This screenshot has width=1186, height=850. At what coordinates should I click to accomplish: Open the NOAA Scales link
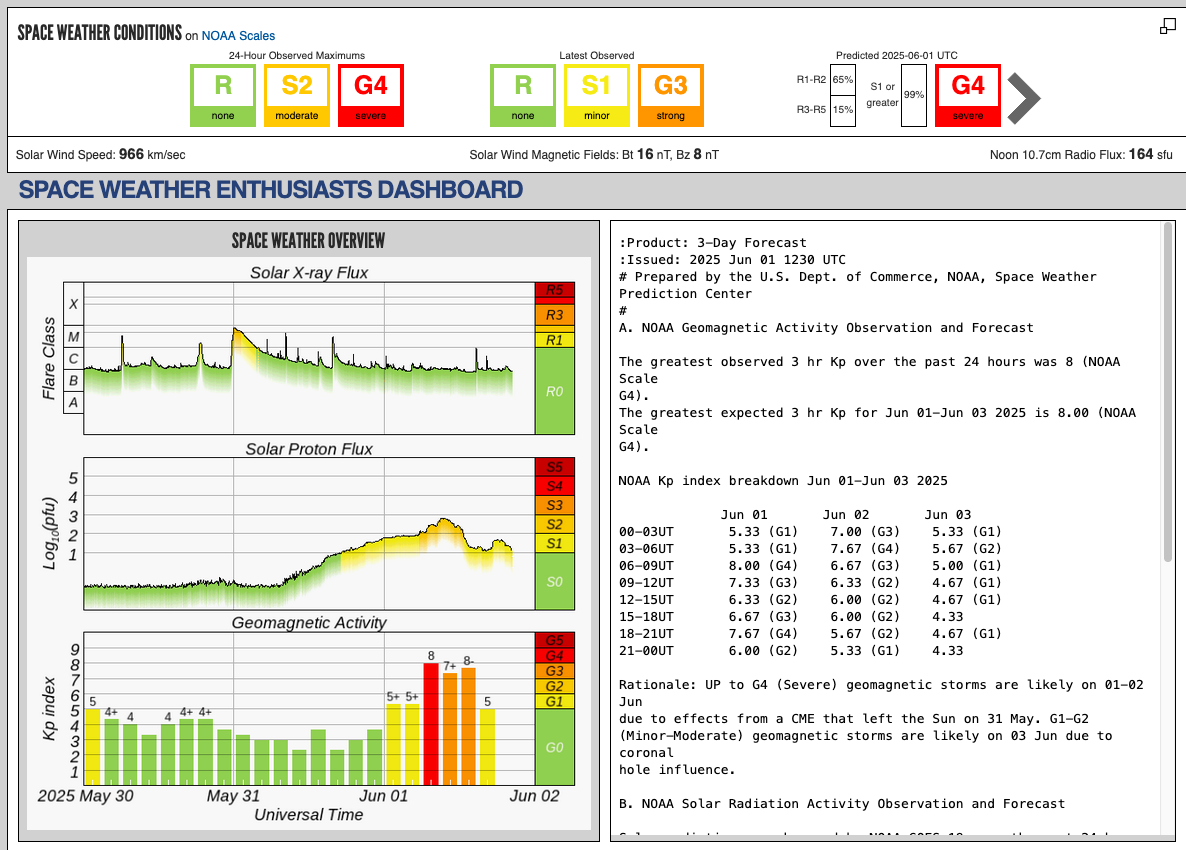[x=238, y=36]
